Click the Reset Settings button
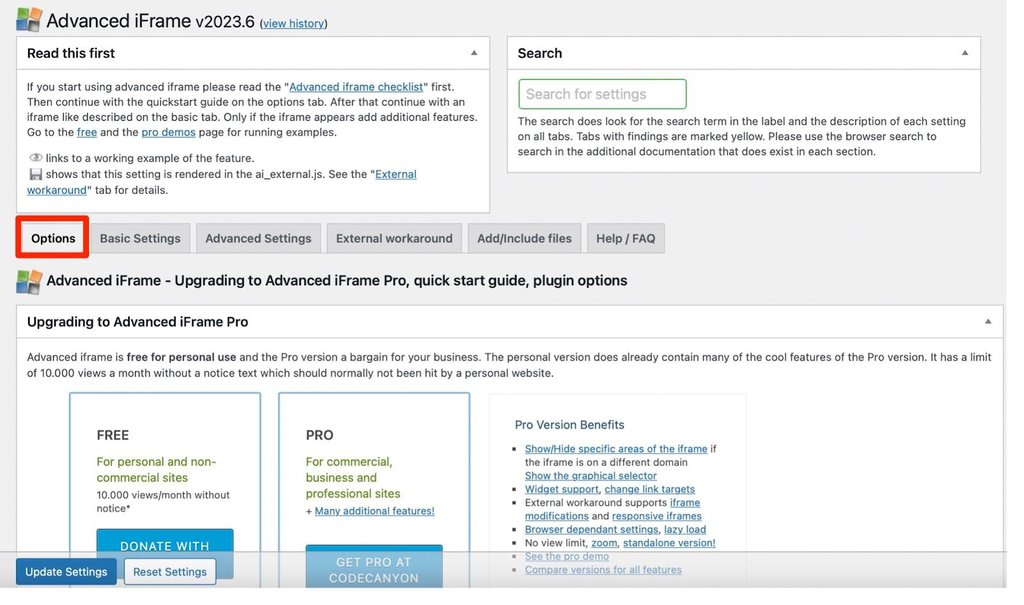 [x=170, y=571]
